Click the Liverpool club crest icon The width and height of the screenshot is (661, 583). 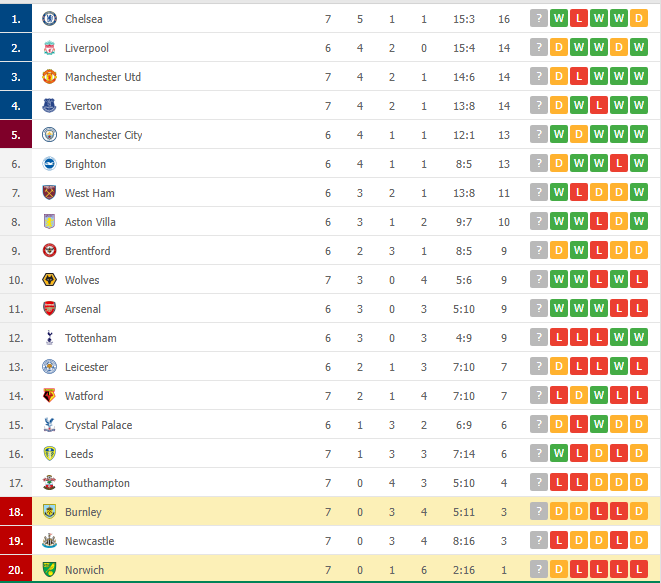49,48
